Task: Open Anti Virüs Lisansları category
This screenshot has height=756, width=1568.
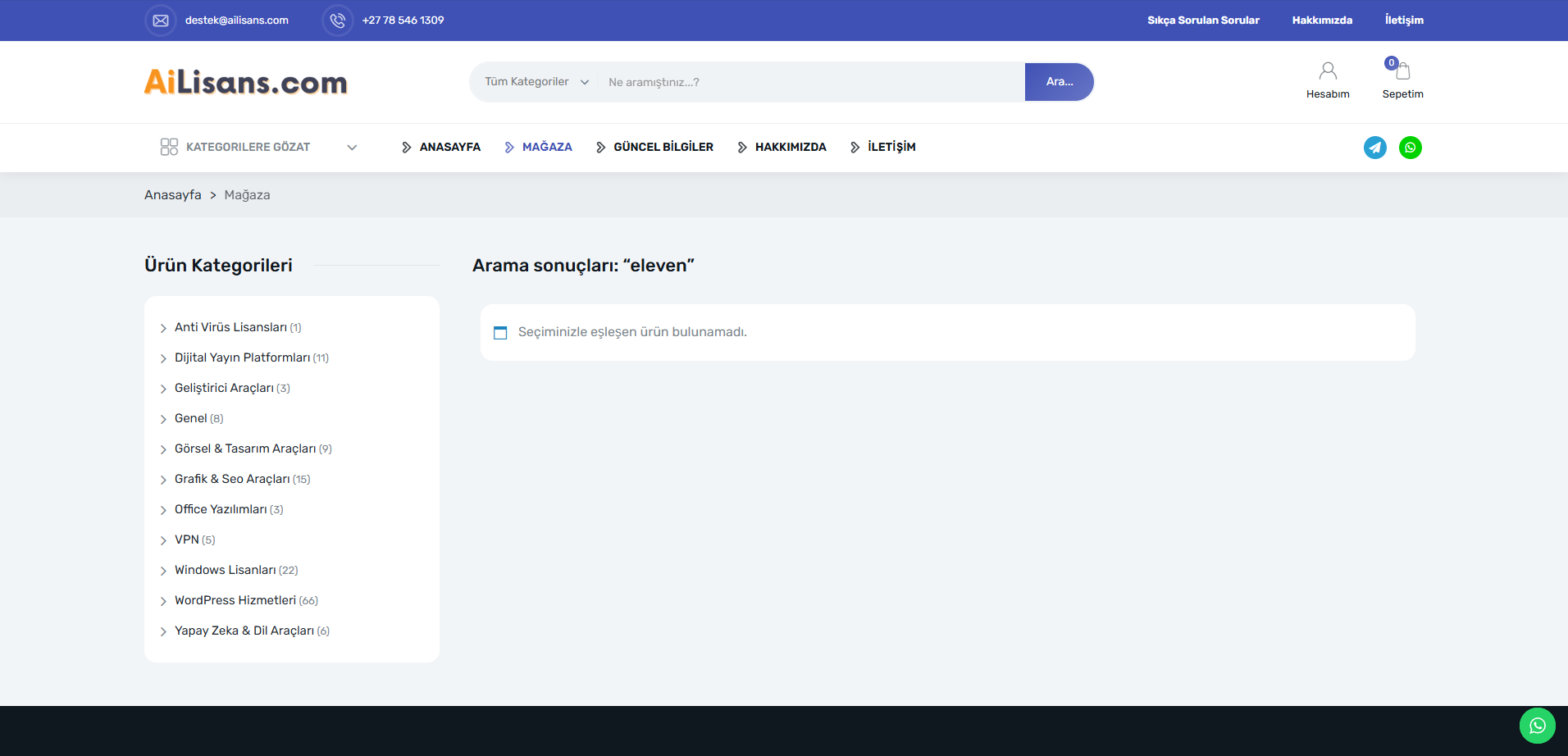Action: tap(230, 327)
